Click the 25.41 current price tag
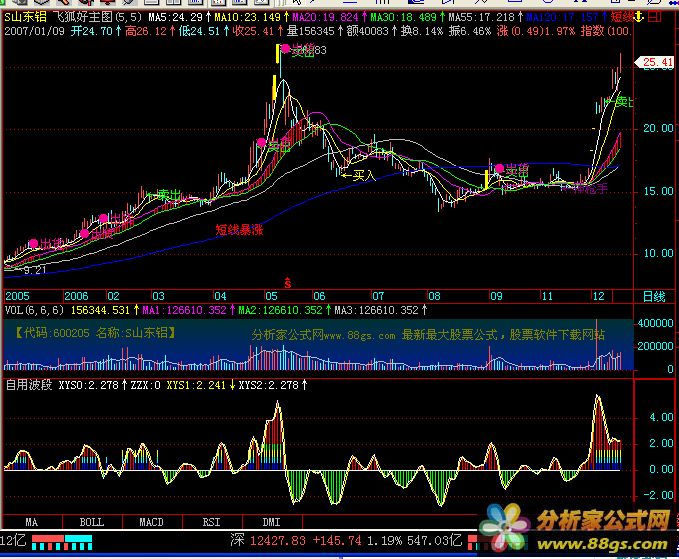This screenshot has width=679, height=559. point(657,63)
